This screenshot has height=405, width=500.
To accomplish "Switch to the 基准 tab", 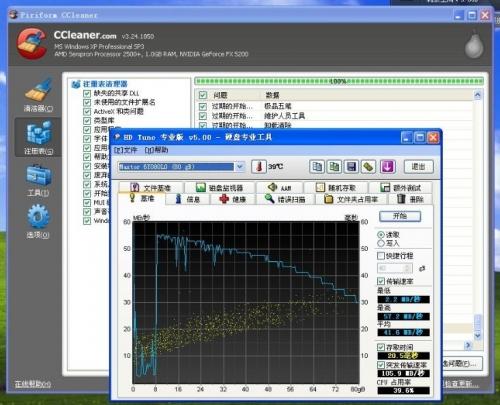I will point(142,199).
